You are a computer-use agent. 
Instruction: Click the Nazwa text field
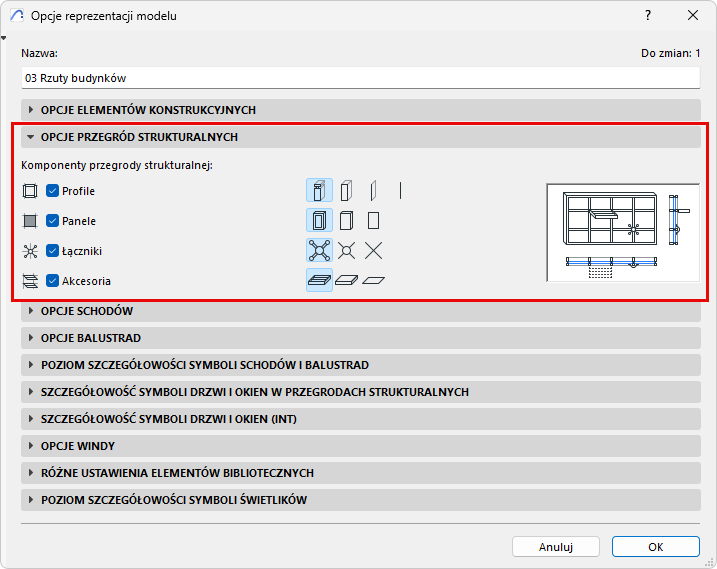click(x=360, y=78)
